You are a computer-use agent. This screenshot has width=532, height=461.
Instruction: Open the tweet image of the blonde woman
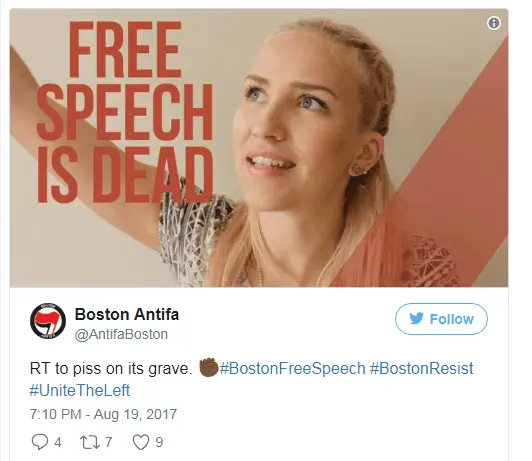pos(259,148)
